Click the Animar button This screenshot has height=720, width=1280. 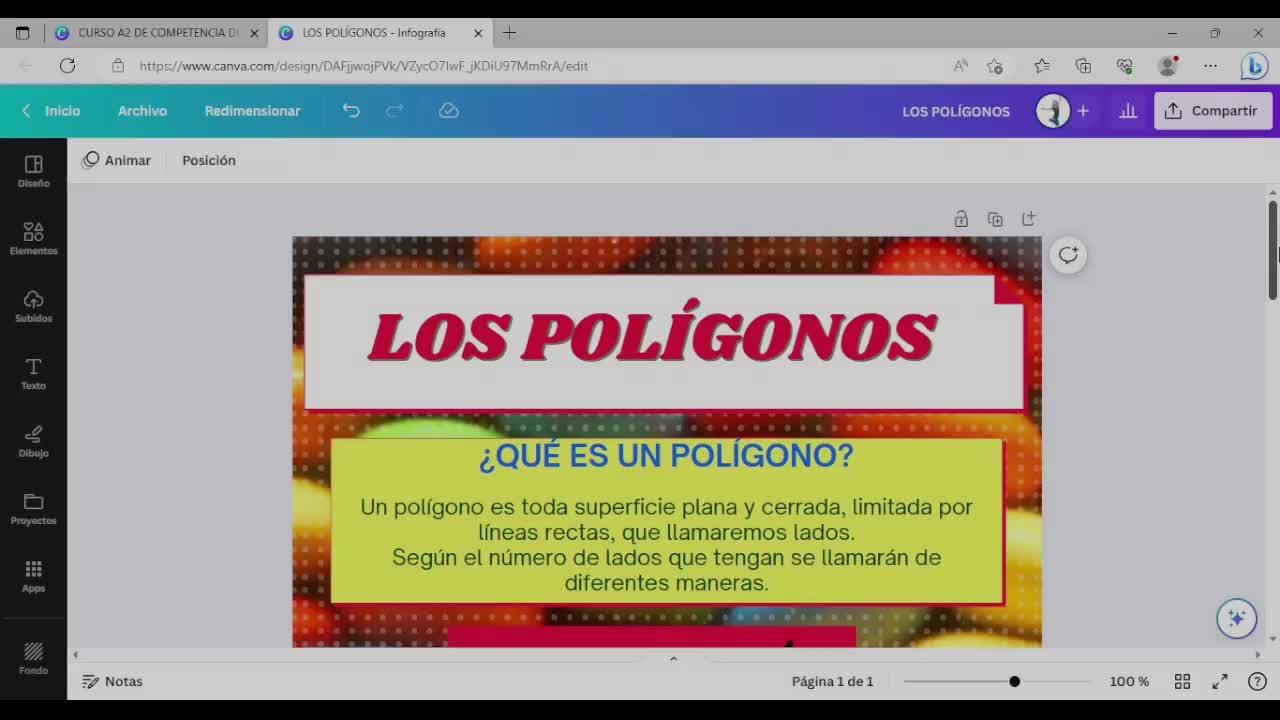coord(117,160)
